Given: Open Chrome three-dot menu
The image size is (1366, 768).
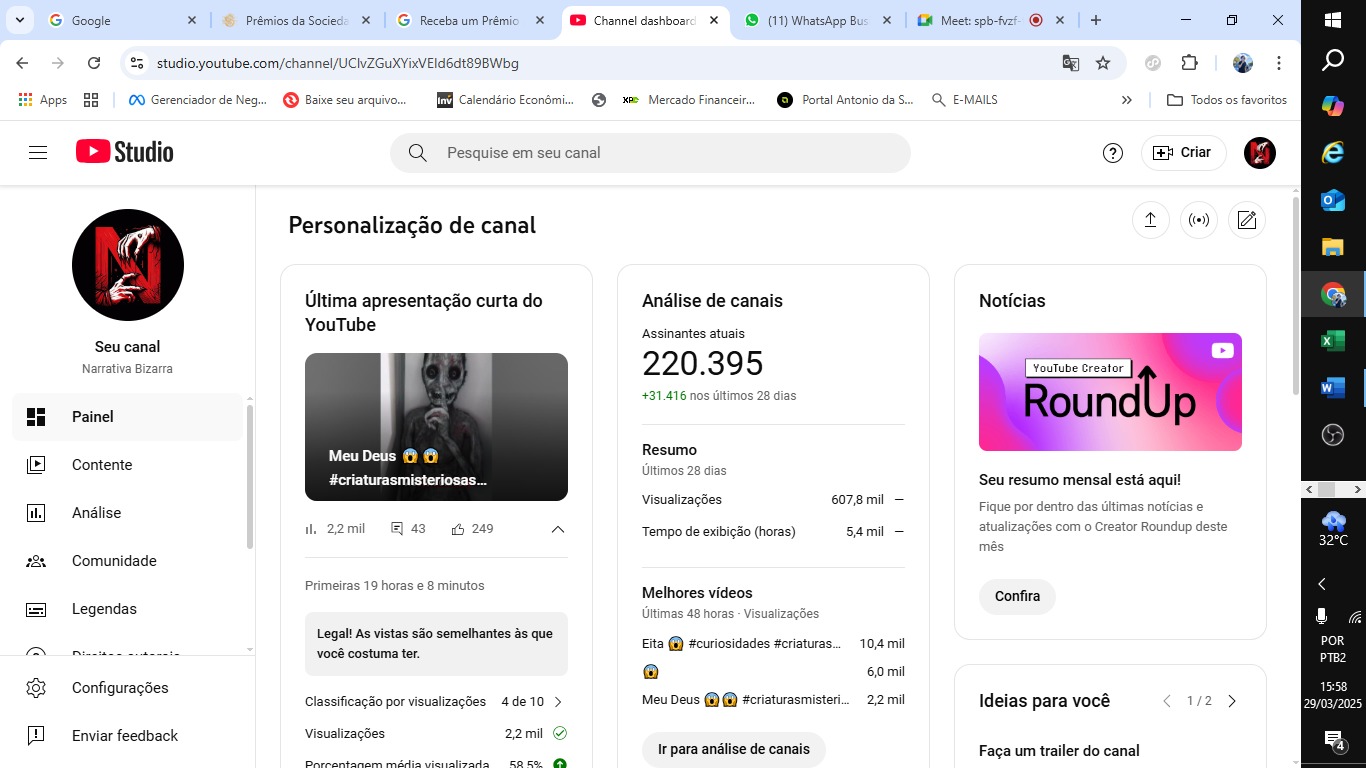Looking at the screenshot, I should point(1279,63).
